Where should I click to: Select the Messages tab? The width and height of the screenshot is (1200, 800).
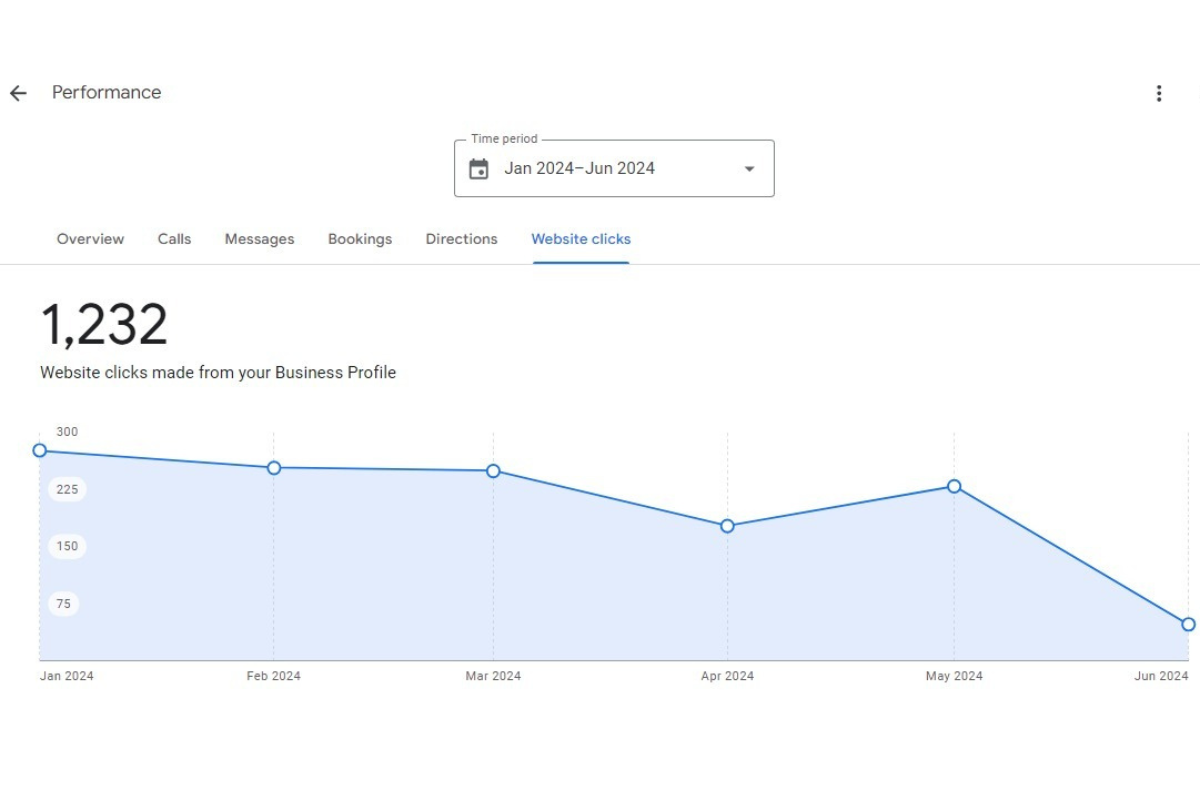(259, 239)
